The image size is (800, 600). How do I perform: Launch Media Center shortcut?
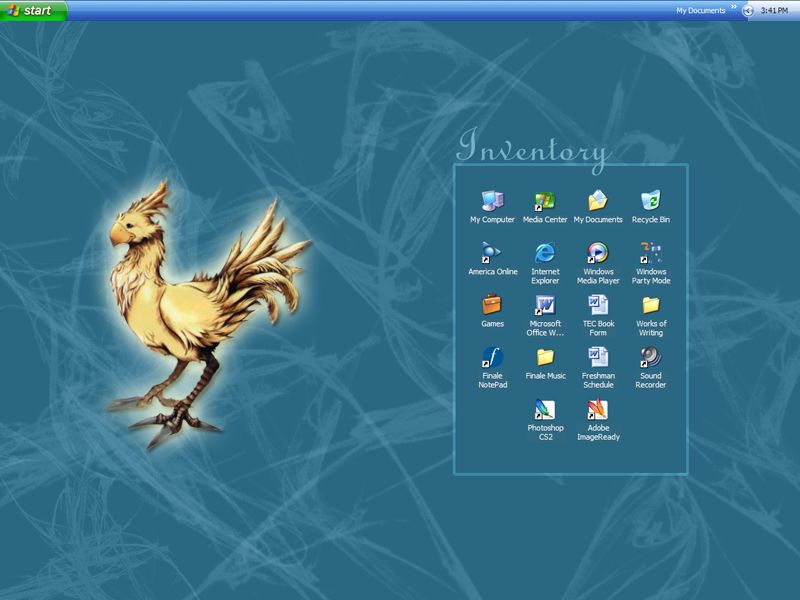coord(545,207)
